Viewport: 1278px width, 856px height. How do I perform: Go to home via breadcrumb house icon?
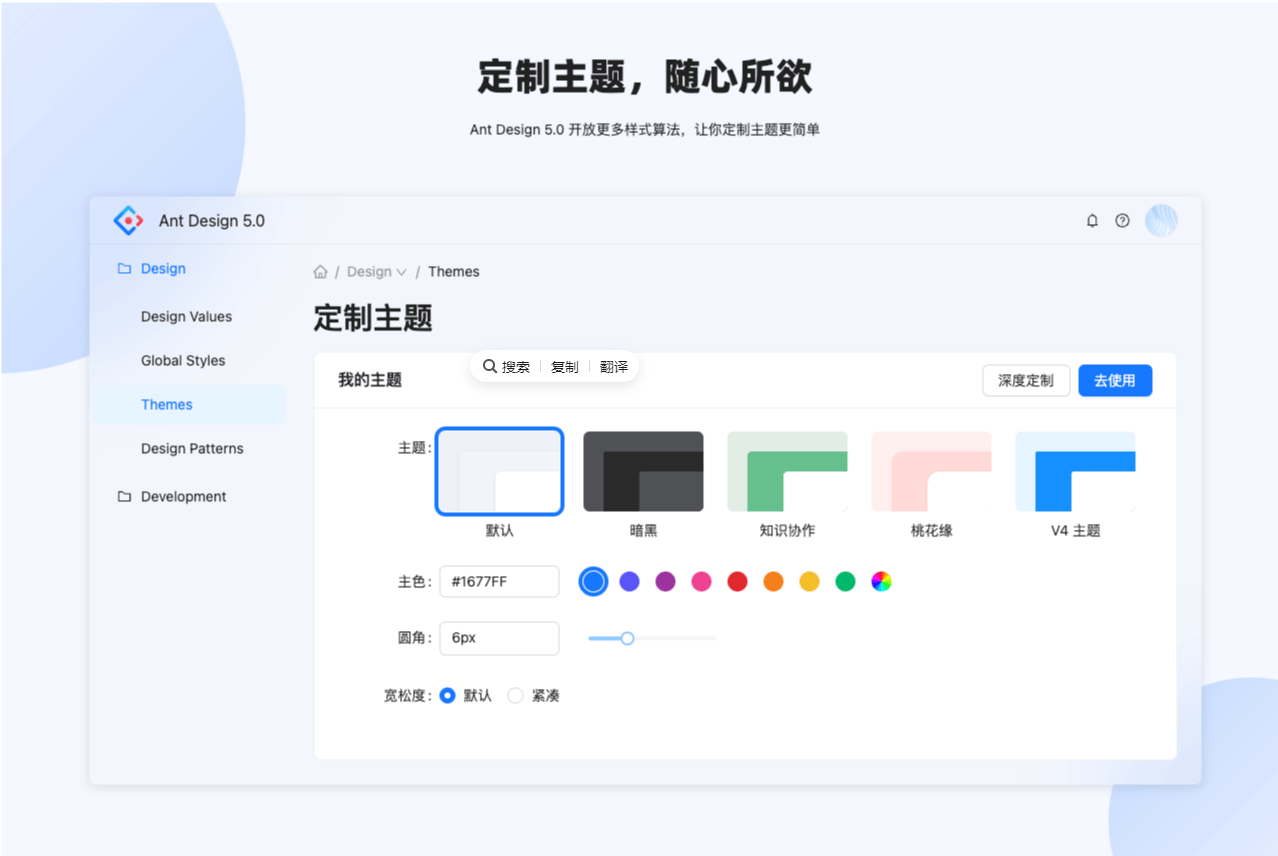(x=320, y=271)
